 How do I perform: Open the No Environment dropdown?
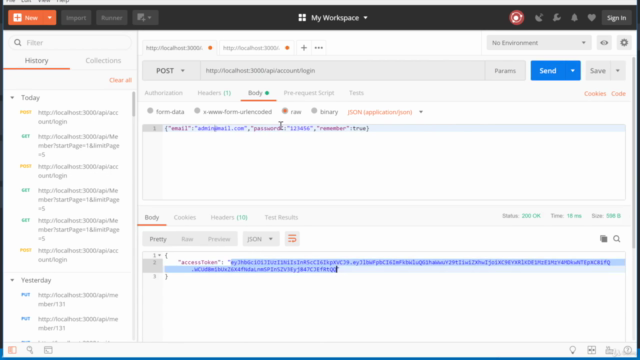[x=539, y=43]
